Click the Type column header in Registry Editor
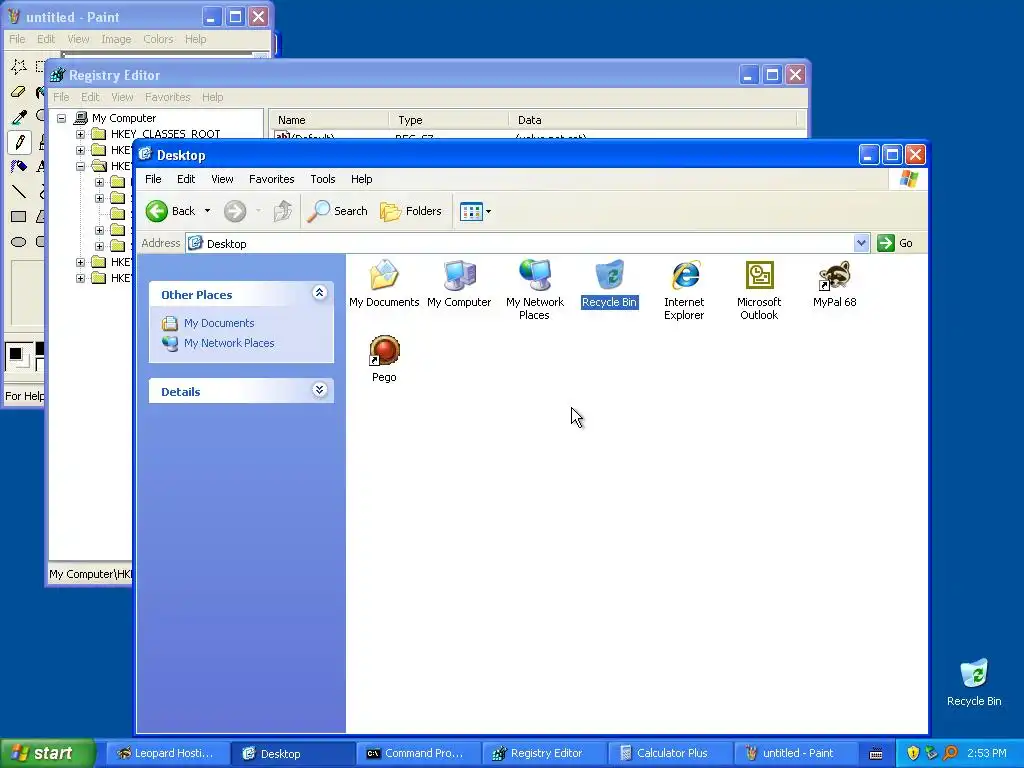 pos(449,120)
